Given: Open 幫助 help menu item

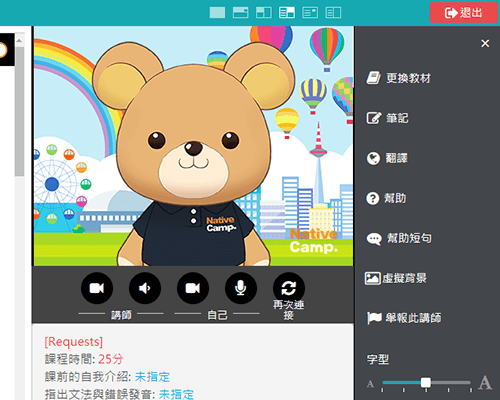Looking at the screenshot, I should click(386, 198).
